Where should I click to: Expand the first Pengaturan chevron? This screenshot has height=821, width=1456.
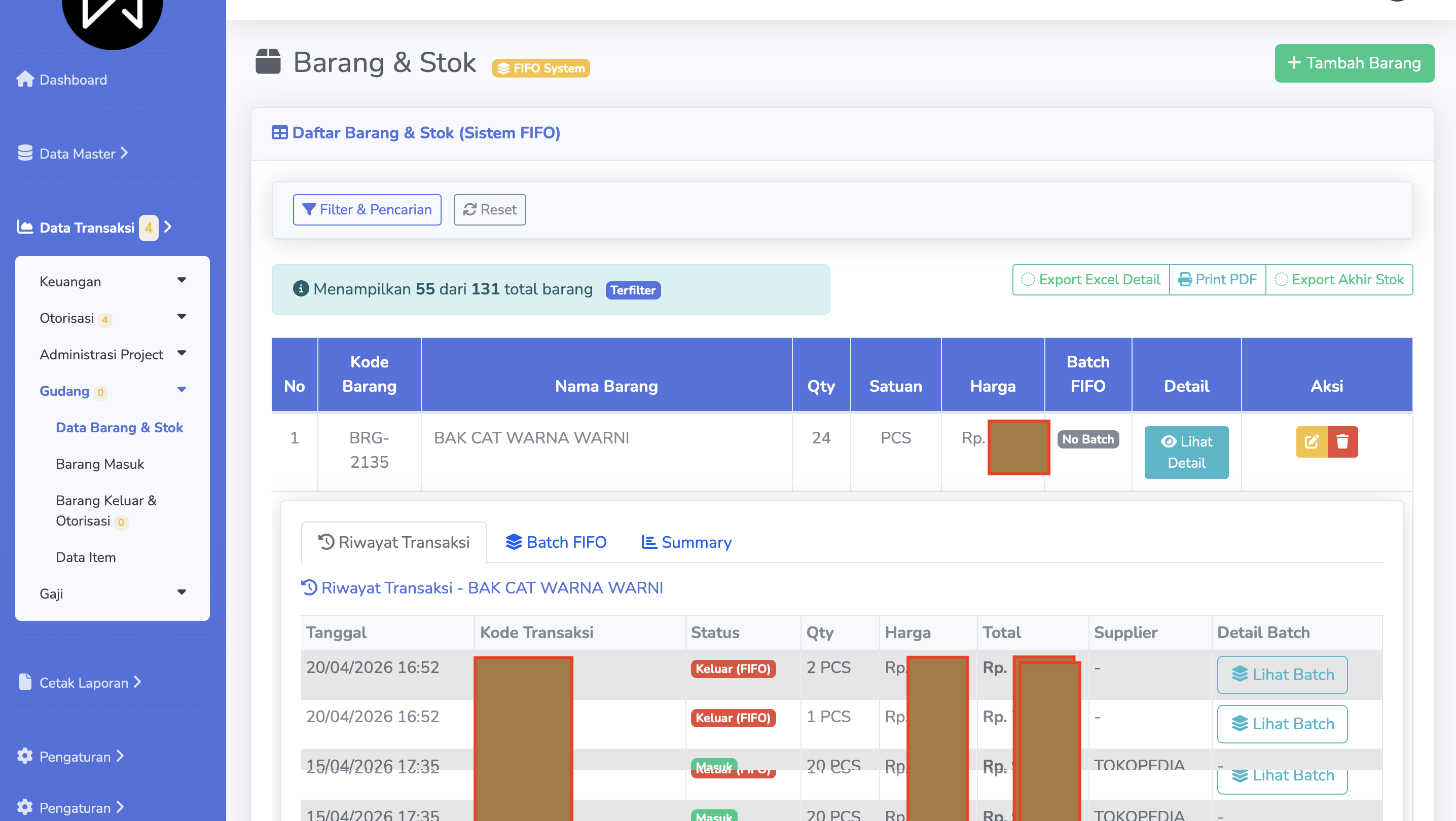(x=120, y=756)
